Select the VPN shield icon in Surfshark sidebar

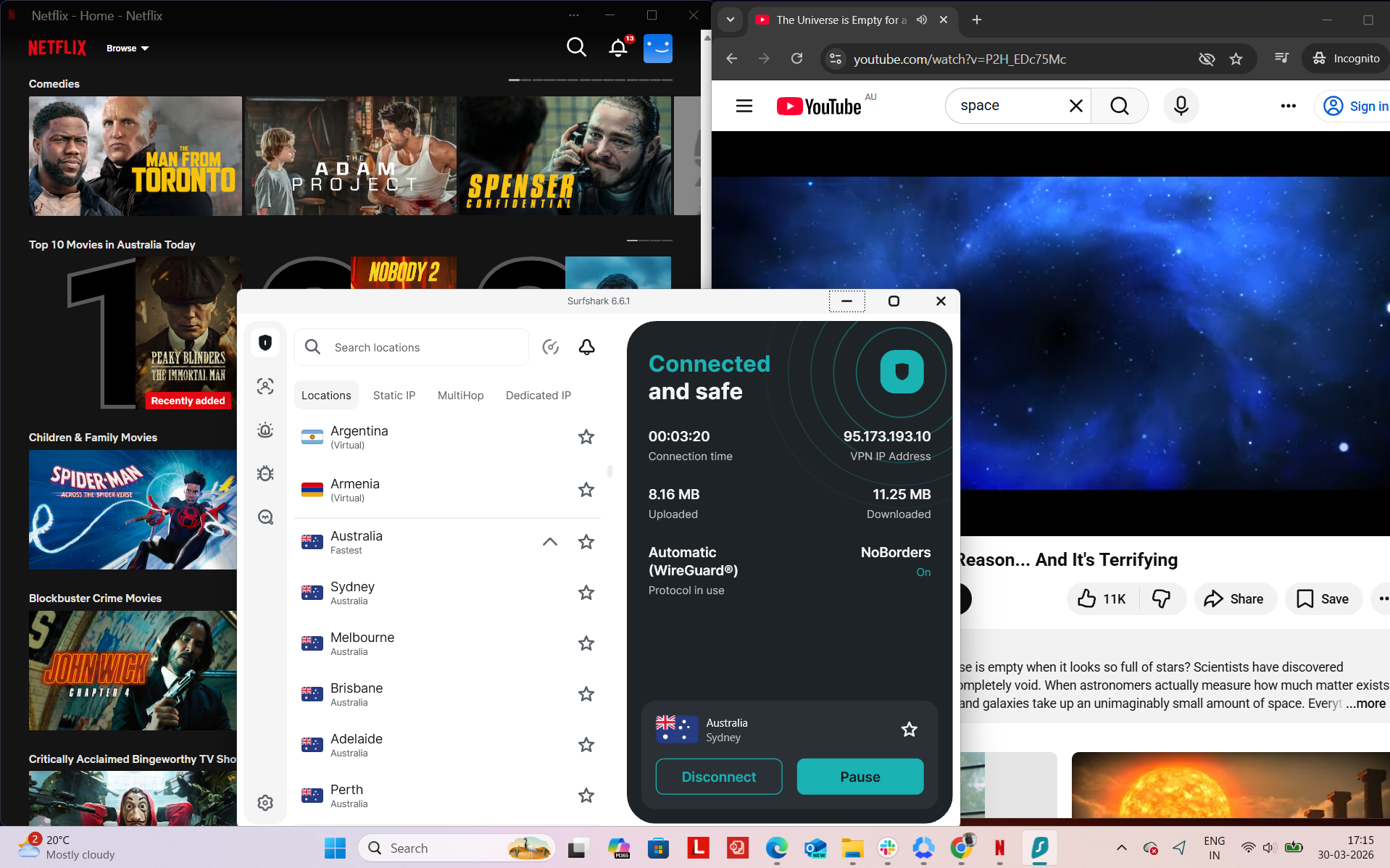point(265,343)
